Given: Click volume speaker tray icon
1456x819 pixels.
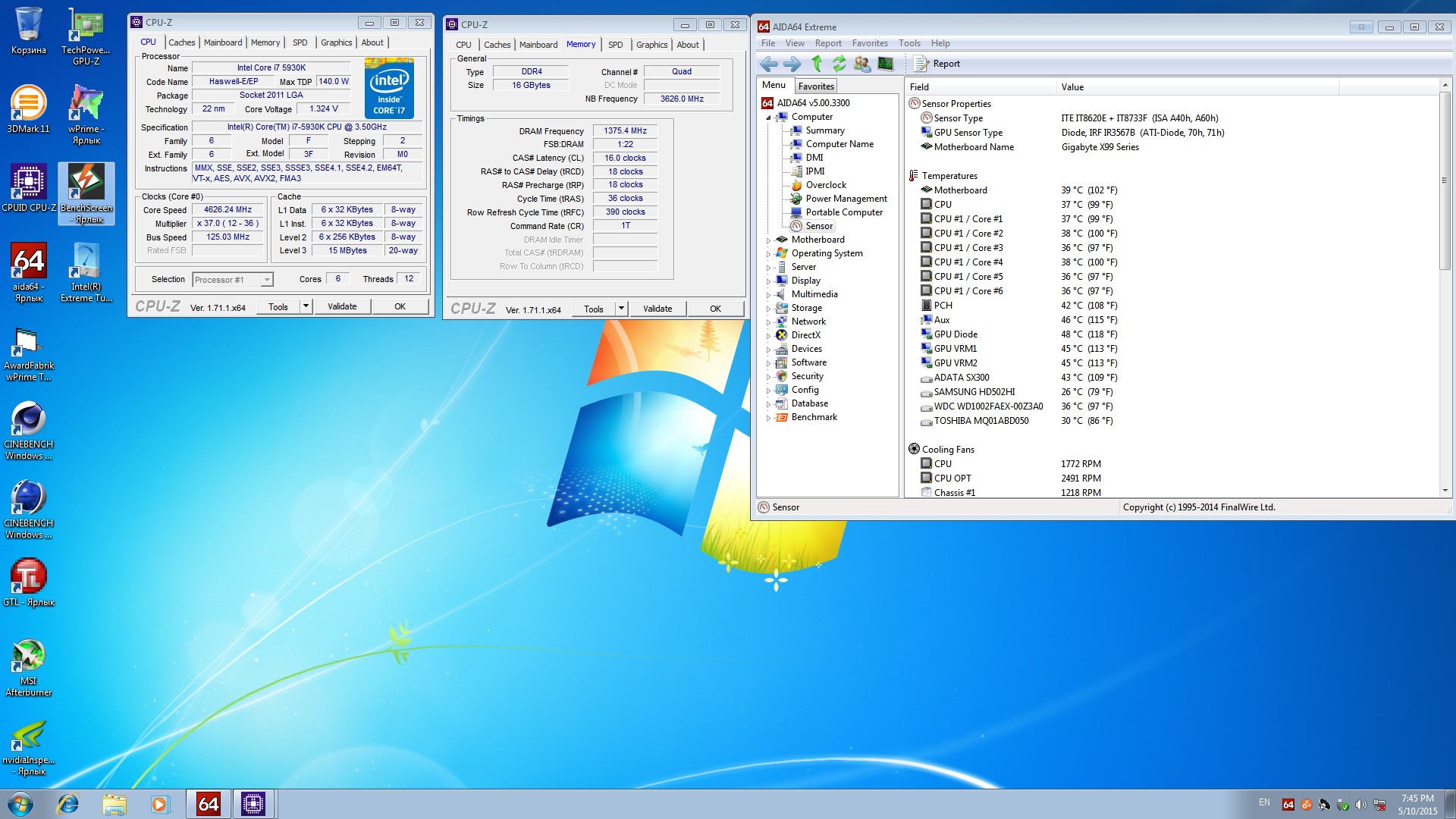Looking at the screenshot, I should (1360, 805).
